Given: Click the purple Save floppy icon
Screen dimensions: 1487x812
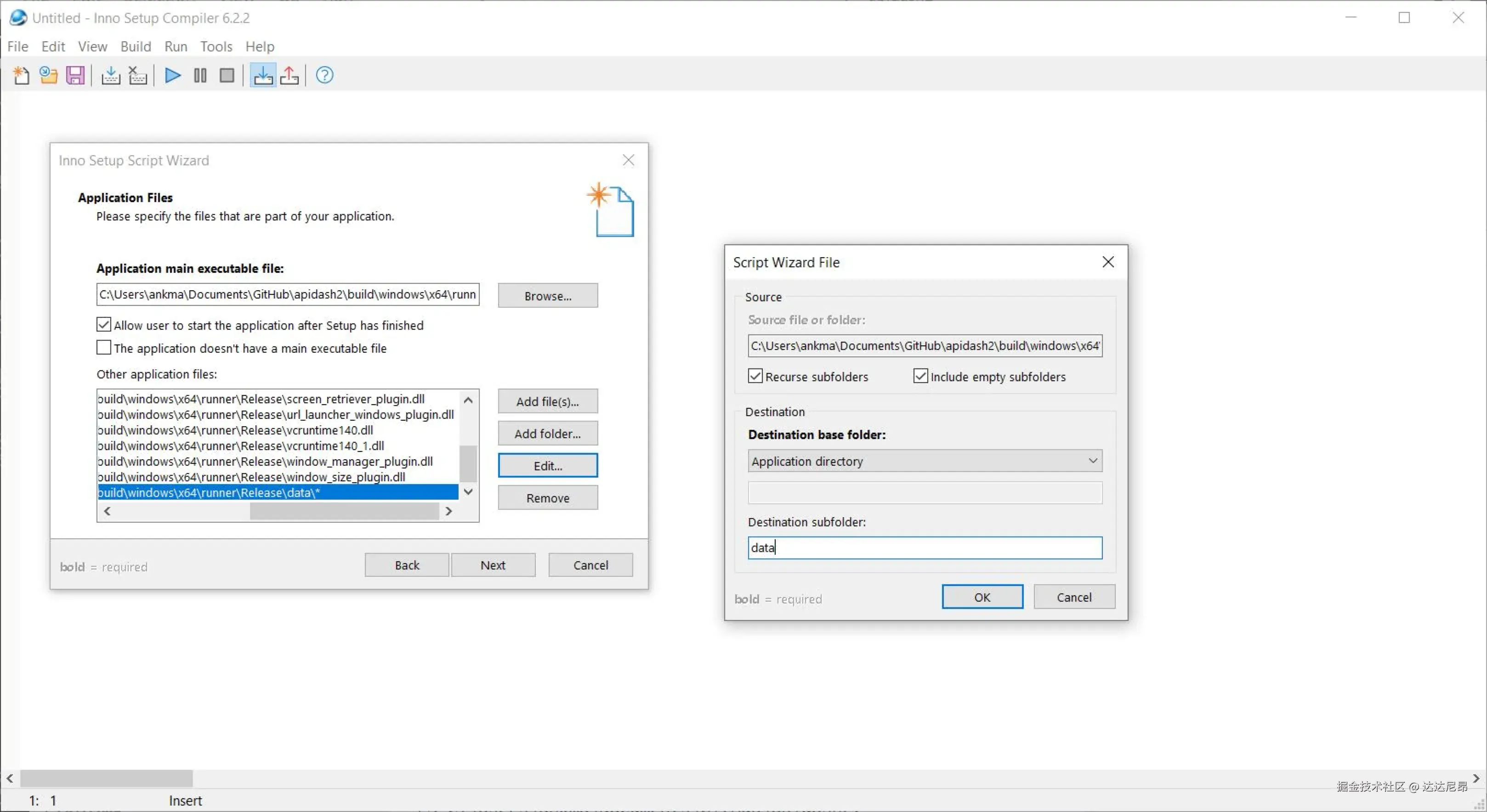Looking at the screenshot, I should click(x=76, y=76).
